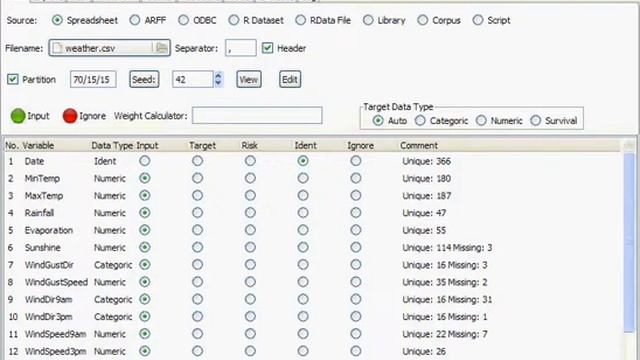This screenshot has height=360, width=640.
Task: Increase the seed value with up arrow
Action: 218,76
